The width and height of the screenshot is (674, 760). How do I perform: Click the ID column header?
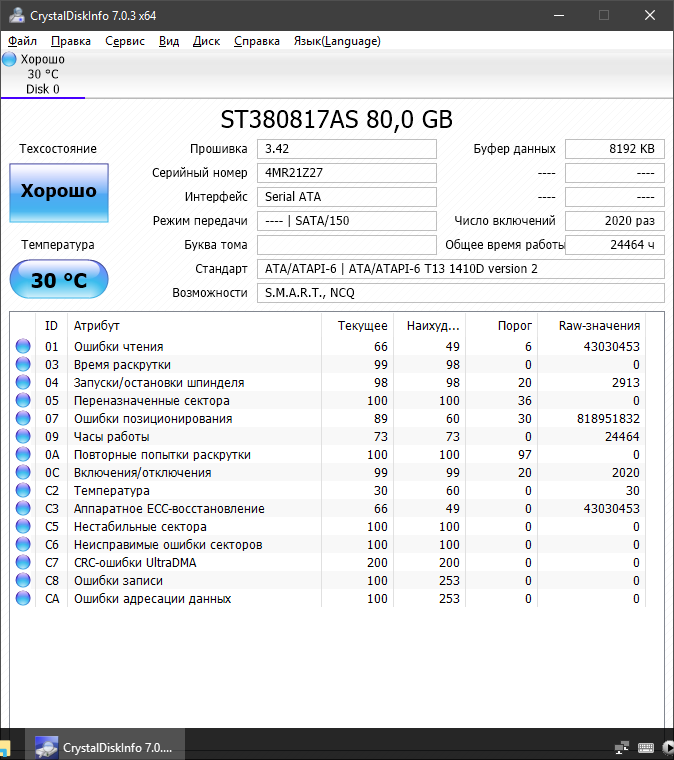[x=51, y=326]
